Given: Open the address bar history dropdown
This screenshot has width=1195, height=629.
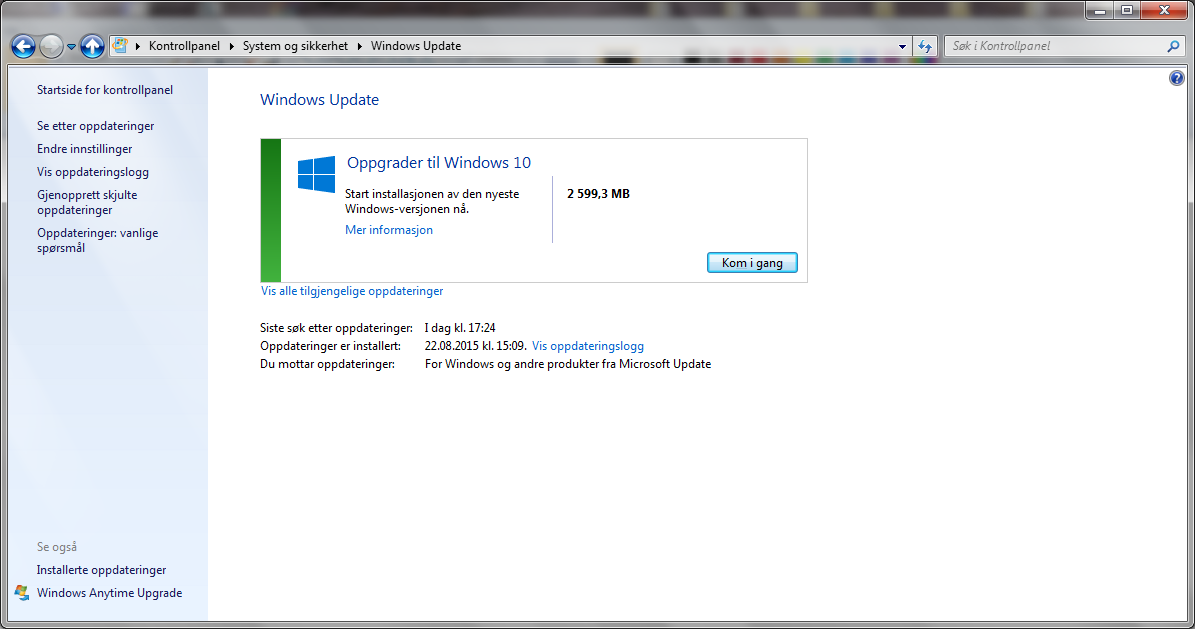Looking at the screenshot, I should click(x=902, y=47).
